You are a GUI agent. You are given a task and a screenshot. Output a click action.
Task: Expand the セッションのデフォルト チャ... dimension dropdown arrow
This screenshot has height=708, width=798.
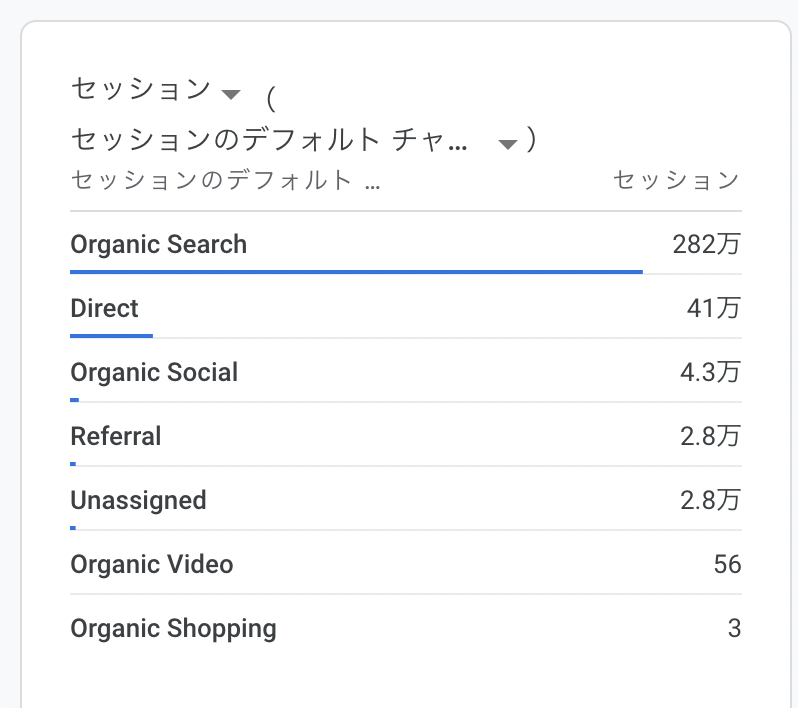[507, 145]
